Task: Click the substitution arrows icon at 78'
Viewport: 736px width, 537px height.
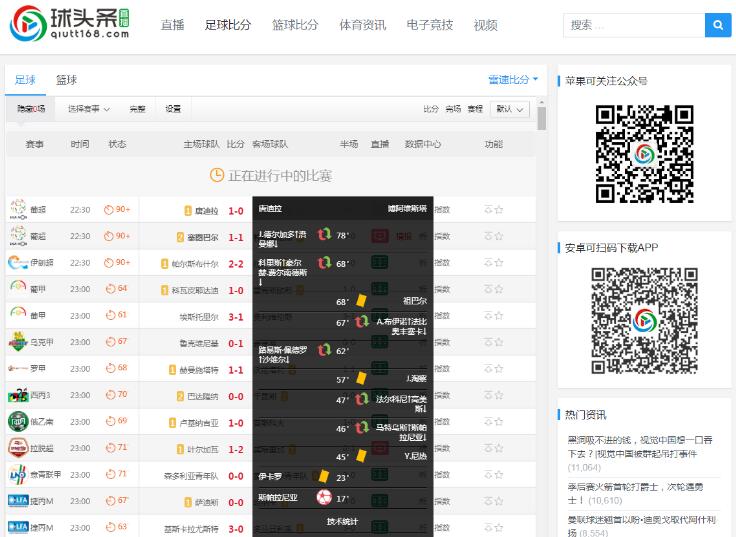Action: click(324, 235)
